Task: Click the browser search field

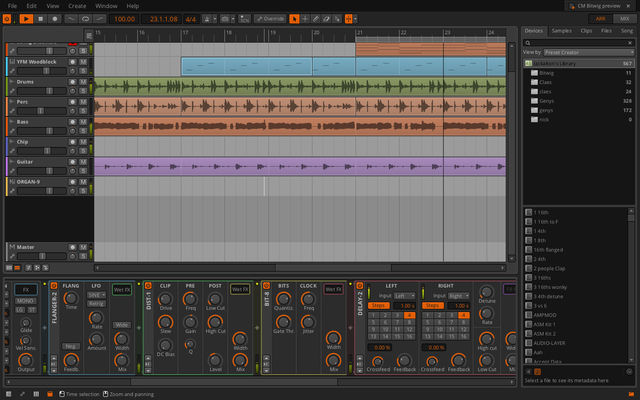Action: coord(578,42)
